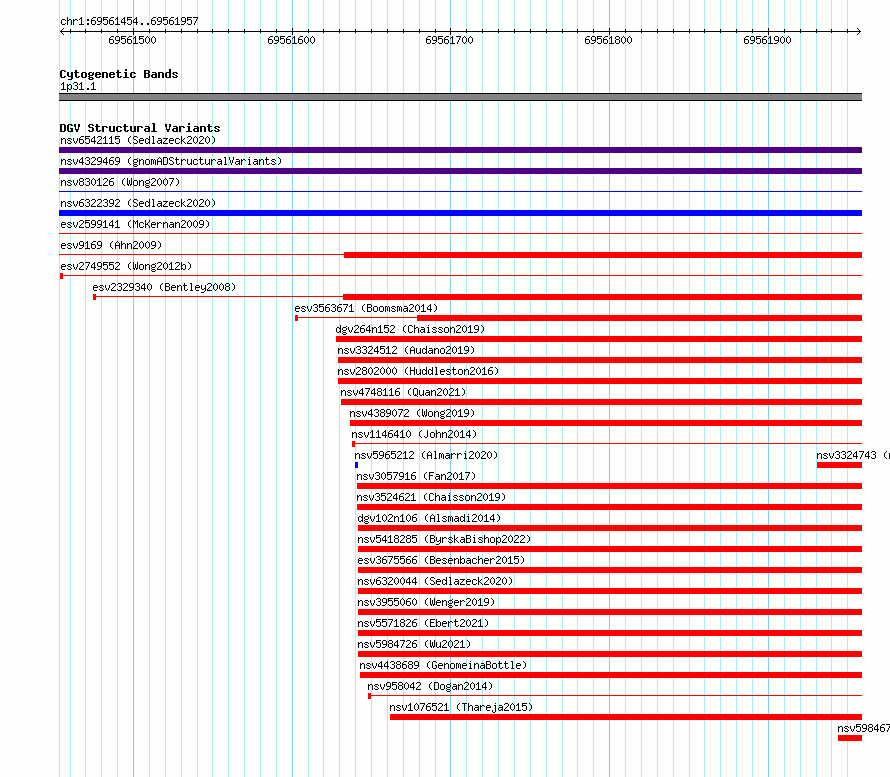Click nsv5984726 (Wu2021) label
The width and height of the screenshot is (890, 777).
[x=414, y=644]
